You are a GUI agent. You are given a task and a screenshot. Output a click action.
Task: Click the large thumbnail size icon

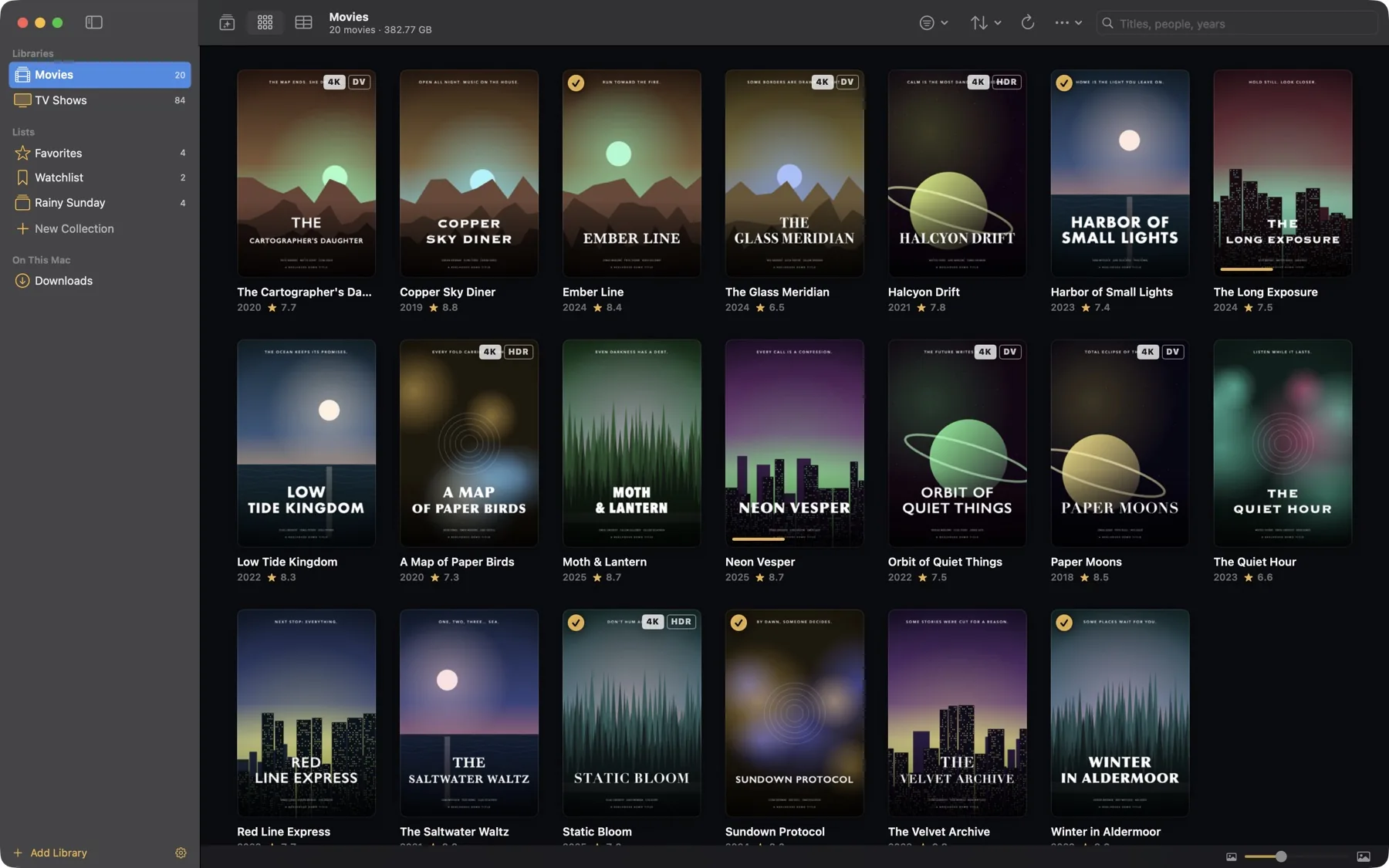click(x=1364, y=856)
